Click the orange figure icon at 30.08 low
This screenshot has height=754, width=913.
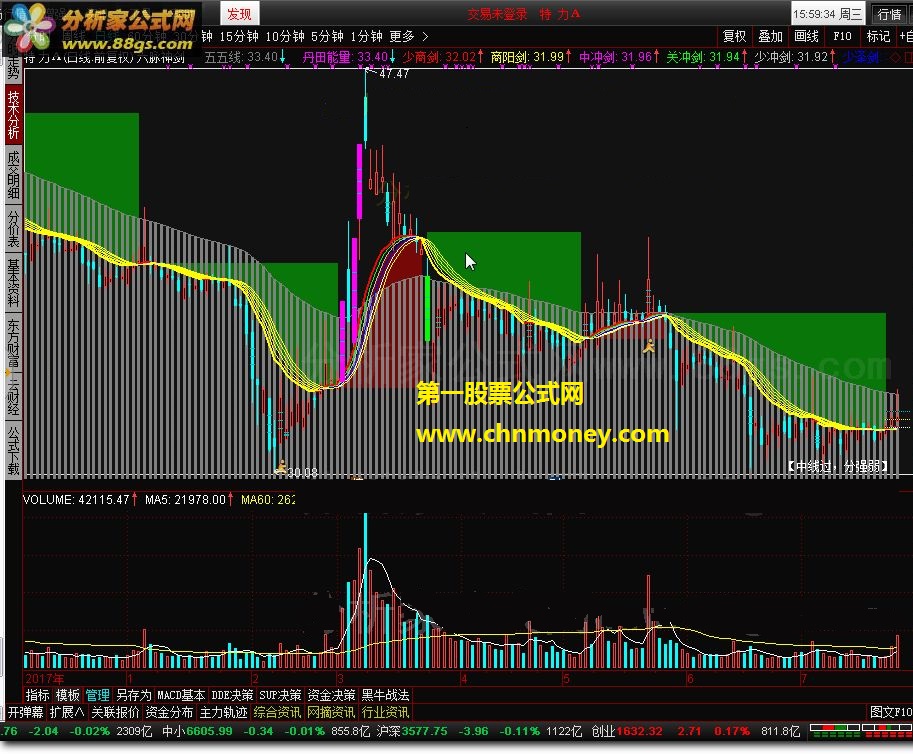(281, 466)
